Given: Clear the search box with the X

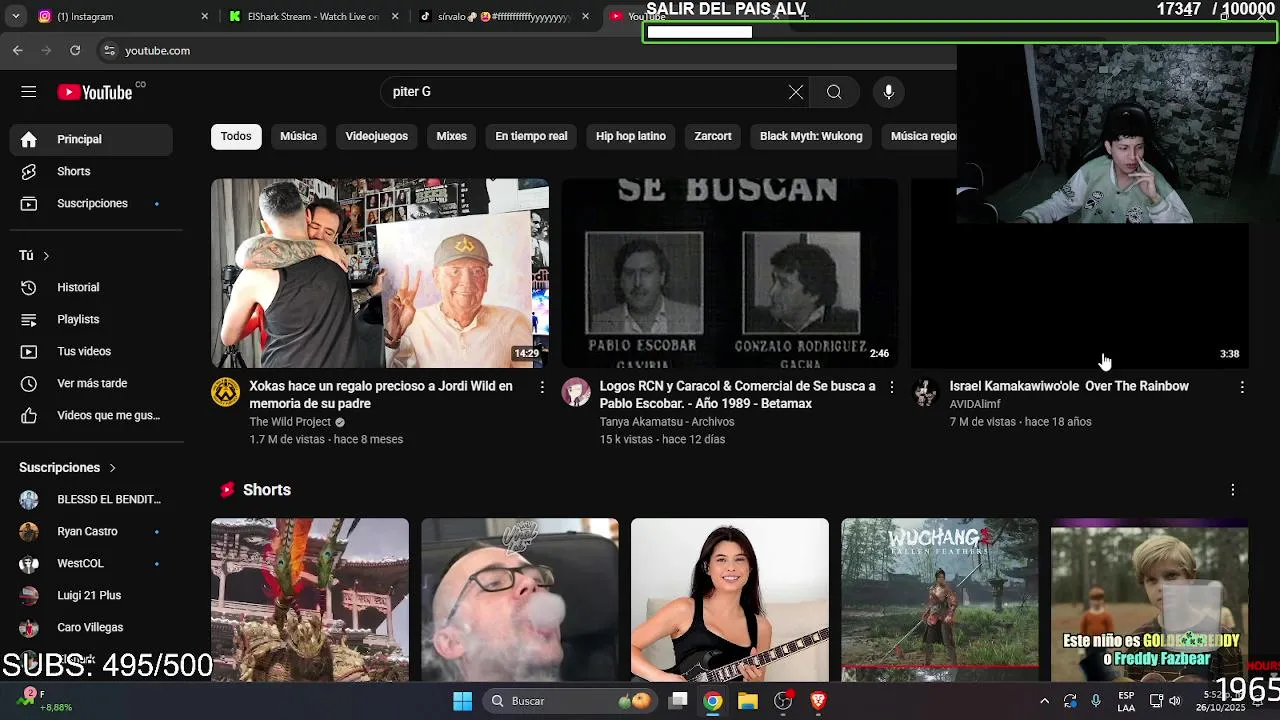Looking at the screenshot, I should pyautogui.click(x=796, y=92).
